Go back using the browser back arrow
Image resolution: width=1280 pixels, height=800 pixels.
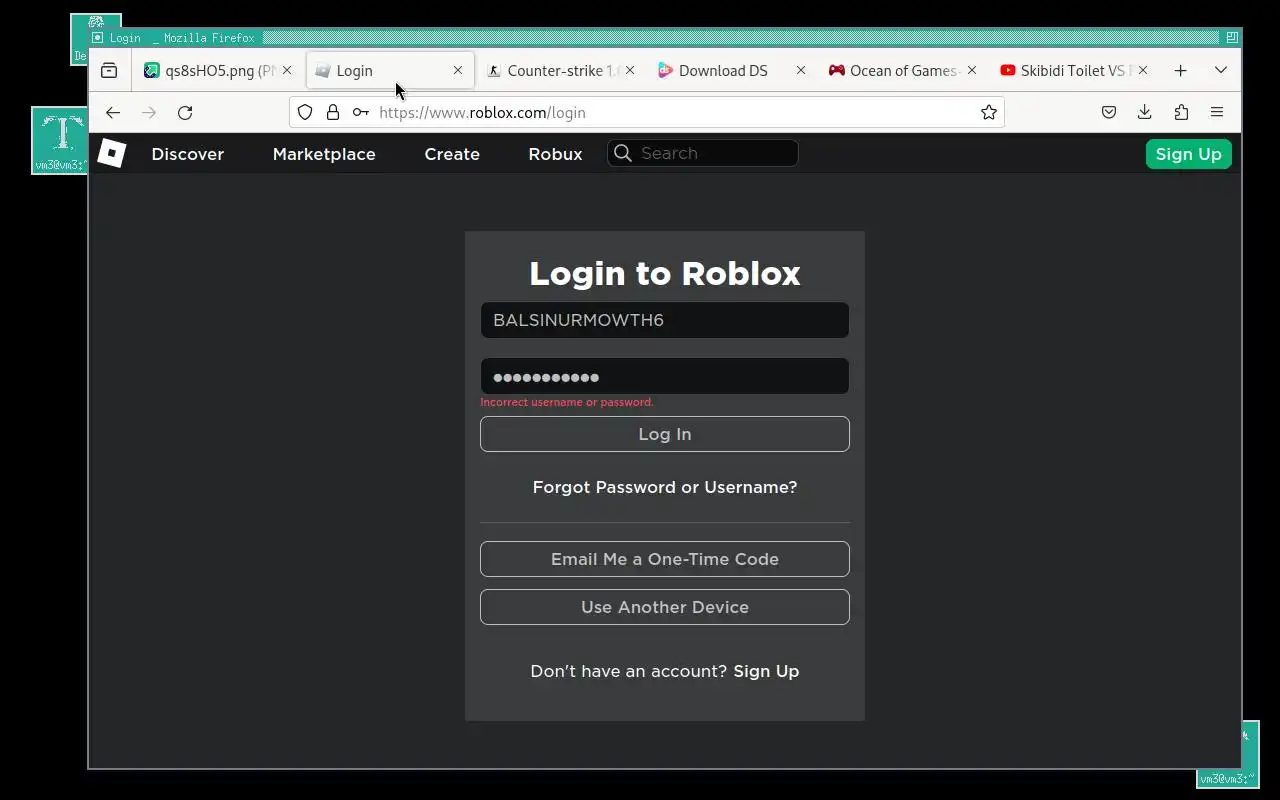click(x=113, y=112)
